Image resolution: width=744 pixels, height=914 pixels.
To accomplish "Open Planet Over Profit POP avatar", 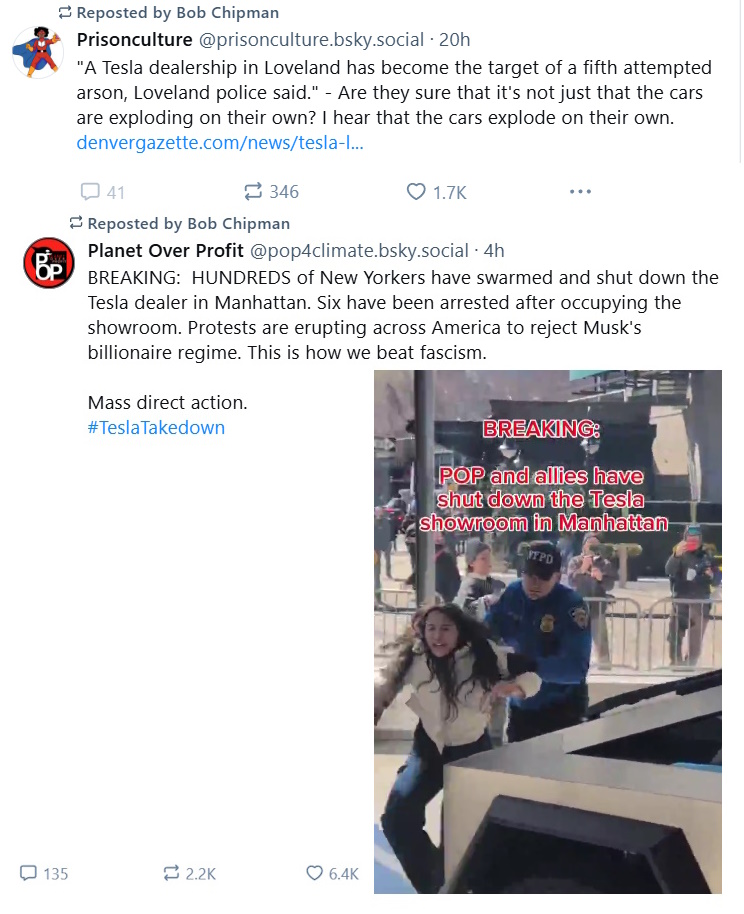I will pos(48,263).
